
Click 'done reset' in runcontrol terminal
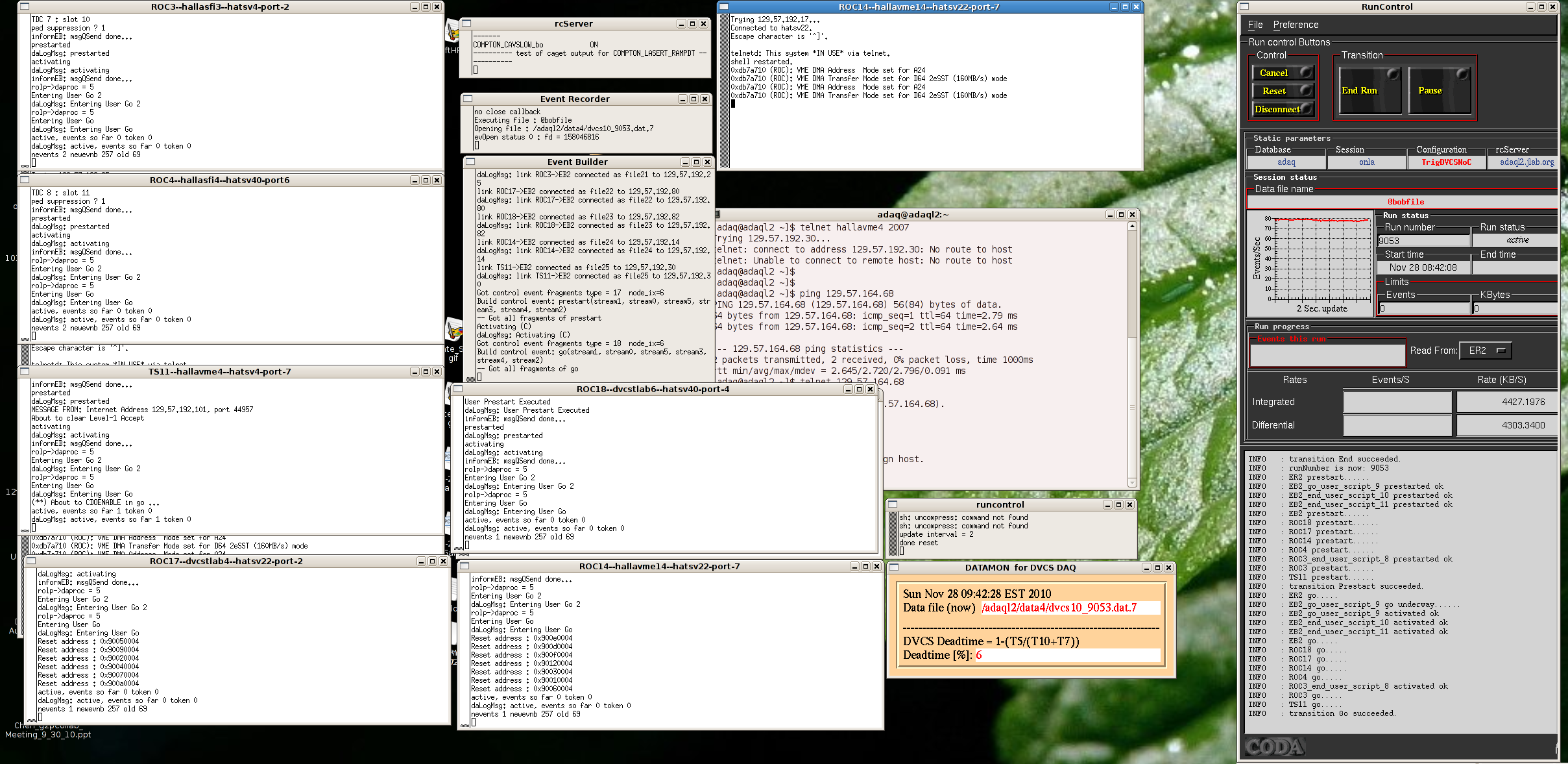[919, 543]
